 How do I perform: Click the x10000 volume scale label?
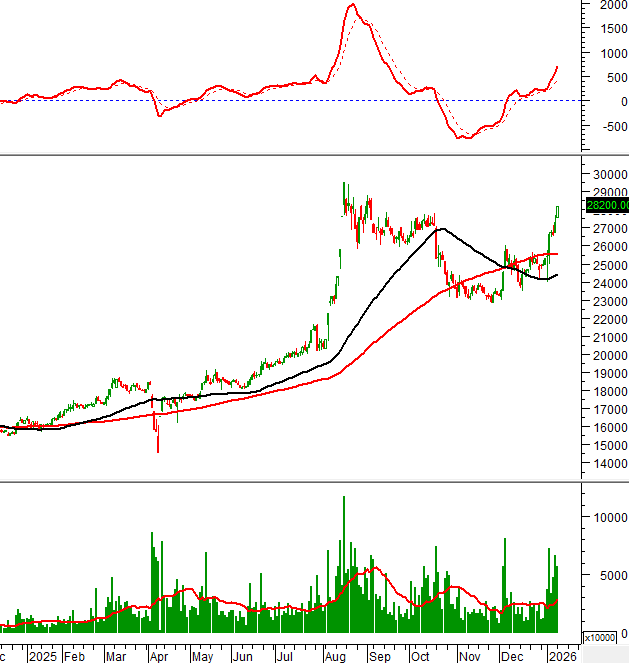click(x=599, y=637)
